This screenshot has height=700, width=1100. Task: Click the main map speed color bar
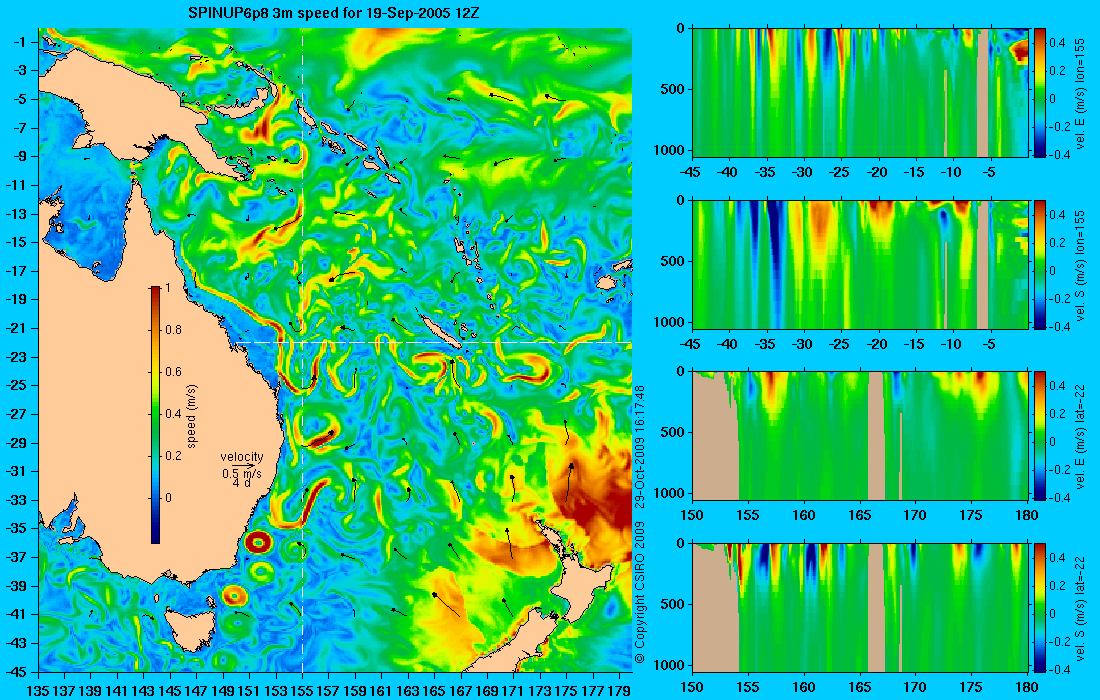tap(155, 415)
